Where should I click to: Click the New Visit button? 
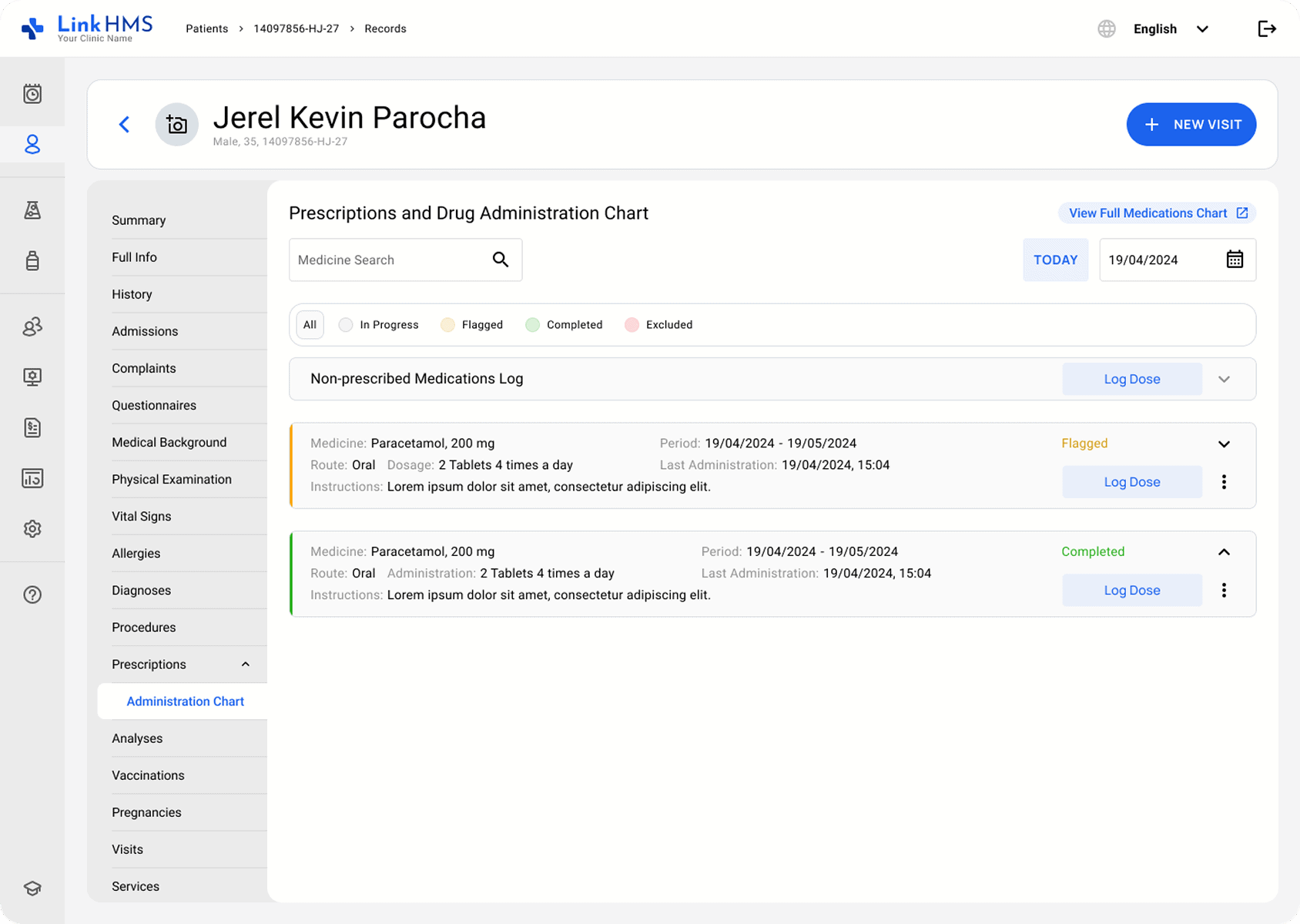pos(1191,125)
